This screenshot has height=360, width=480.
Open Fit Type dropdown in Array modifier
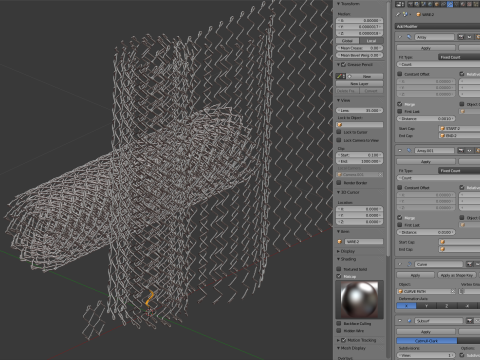coord(459,57)
